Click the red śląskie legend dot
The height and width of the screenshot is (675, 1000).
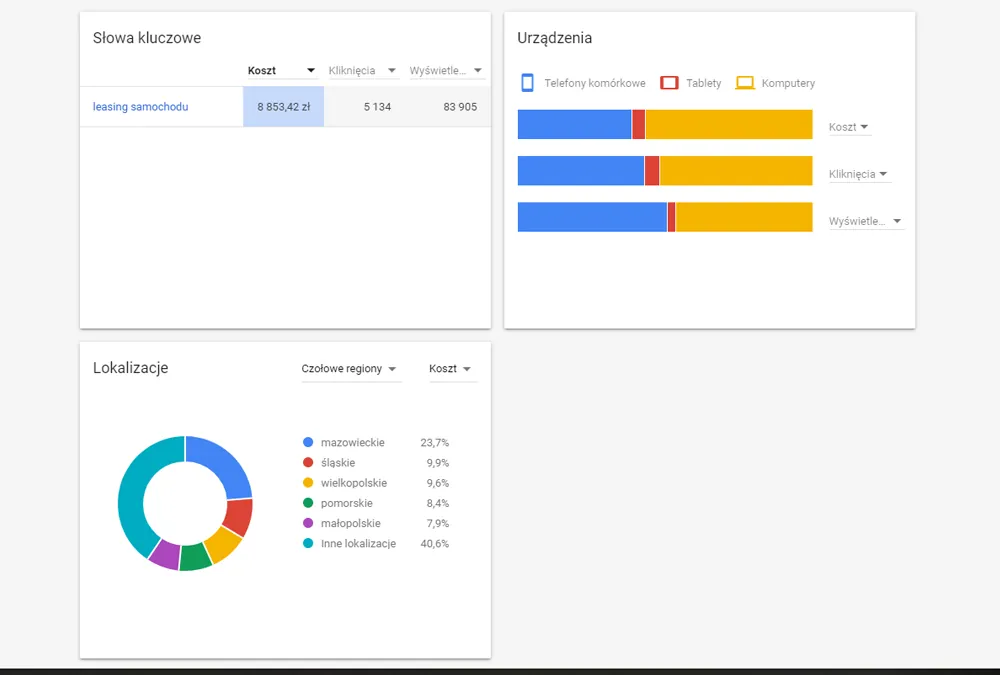(308, 463)
